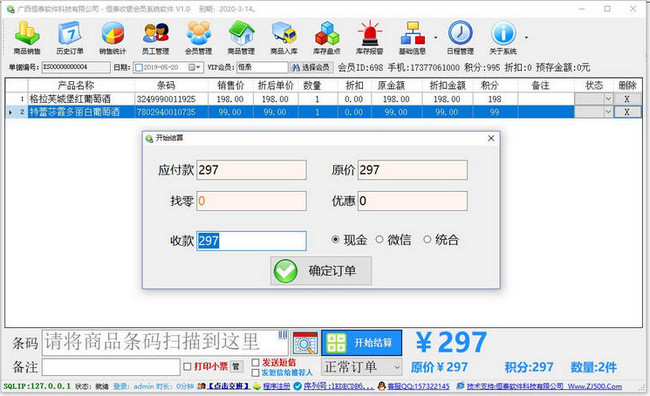Click the blue checkmark icon beside 序列号

[297, 386]
